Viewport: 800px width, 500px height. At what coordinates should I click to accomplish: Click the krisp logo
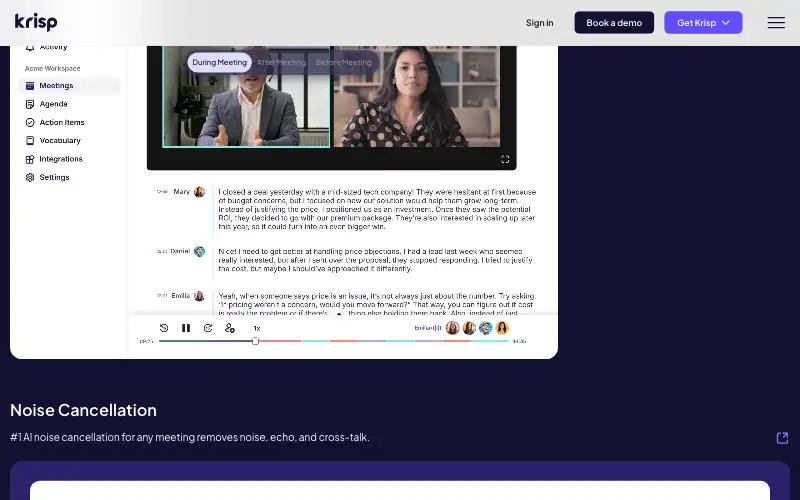pos(36,22)
